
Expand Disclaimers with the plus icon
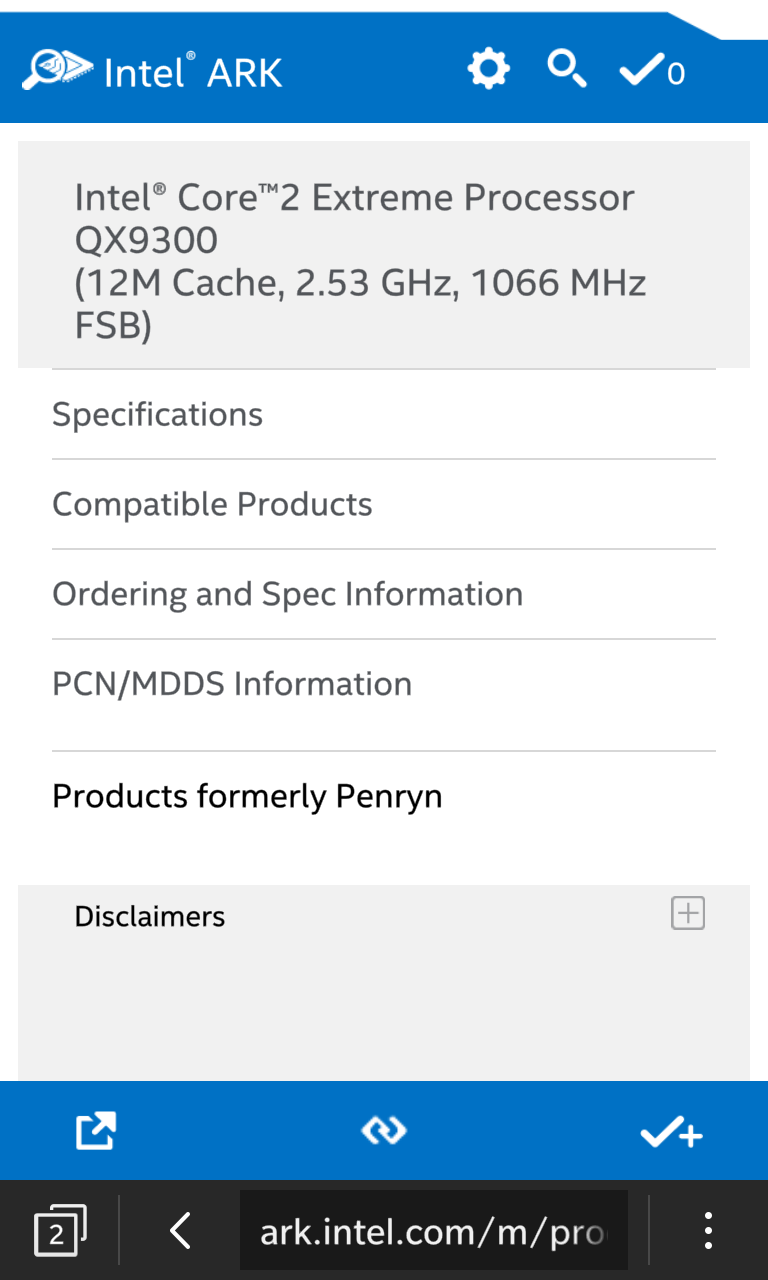(x=688, y=913)
